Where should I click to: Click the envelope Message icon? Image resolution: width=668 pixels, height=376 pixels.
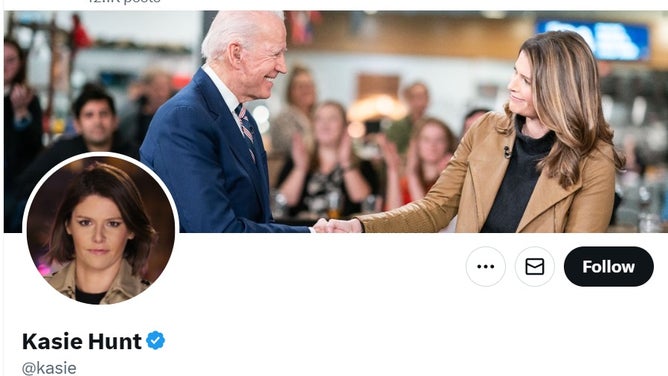coord(535,267)
